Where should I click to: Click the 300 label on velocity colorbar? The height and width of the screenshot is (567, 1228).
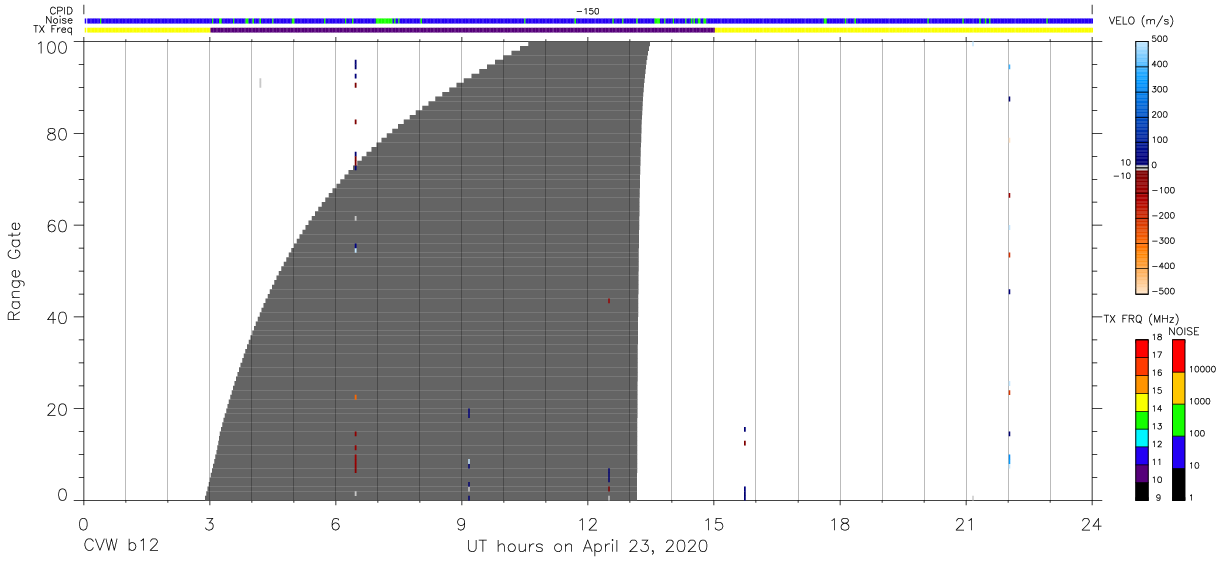[1161, 90]
